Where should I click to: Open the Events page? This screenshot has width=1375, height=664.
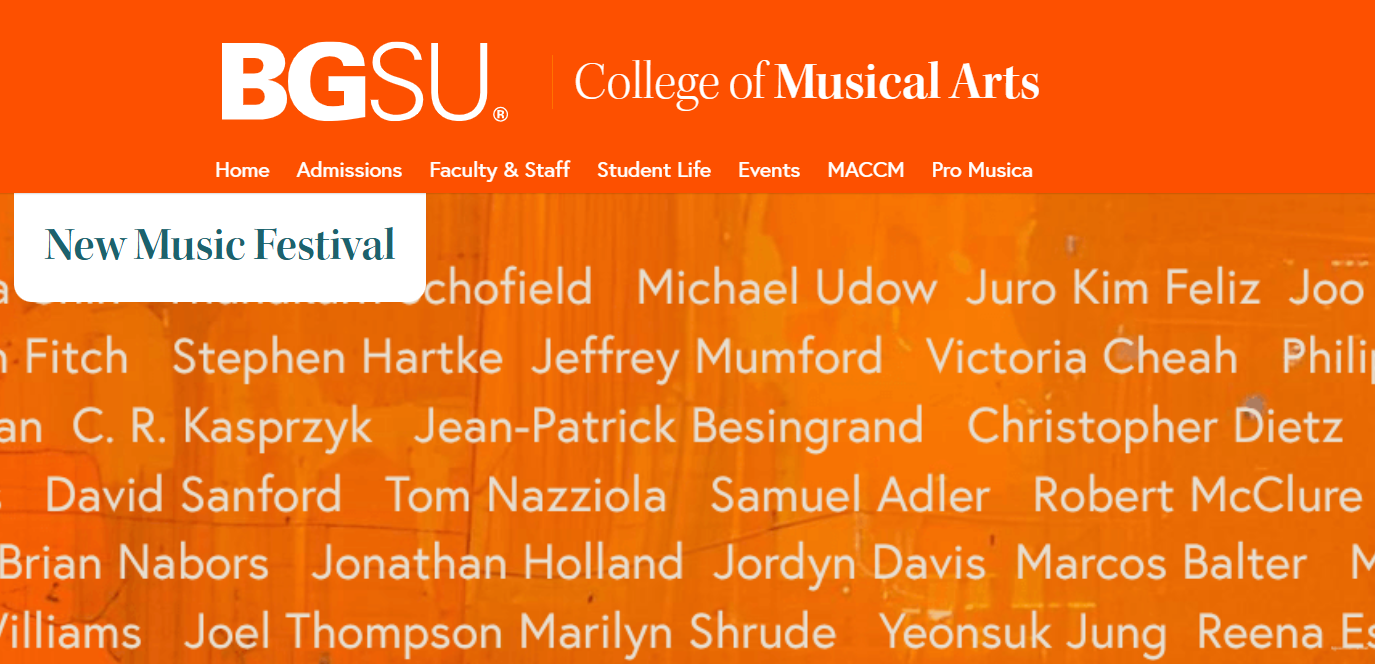point(769,170)
